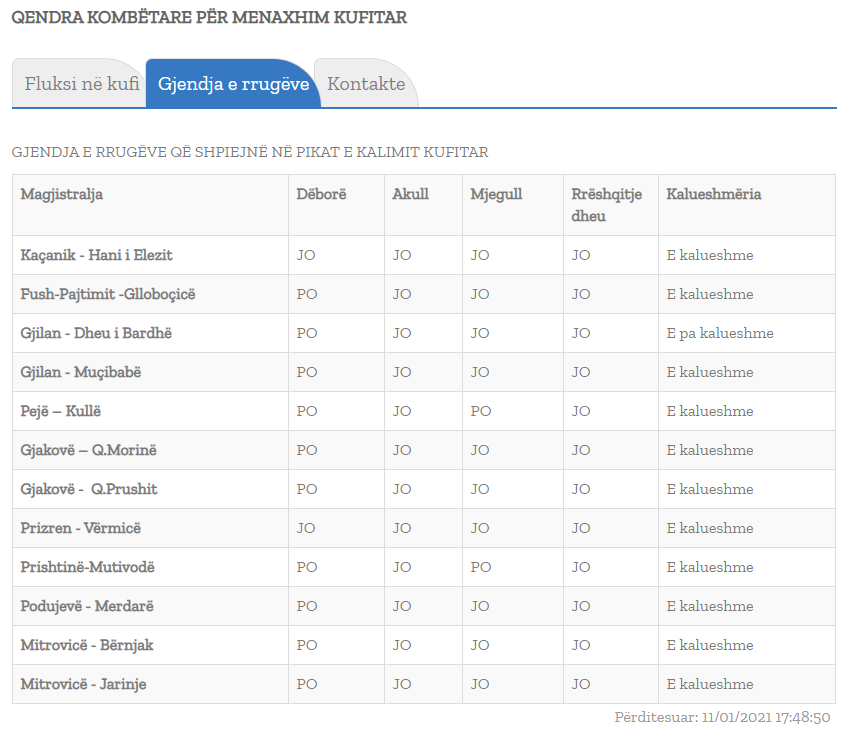Select the Kaçanik - Hani i Elezit row

96,255
